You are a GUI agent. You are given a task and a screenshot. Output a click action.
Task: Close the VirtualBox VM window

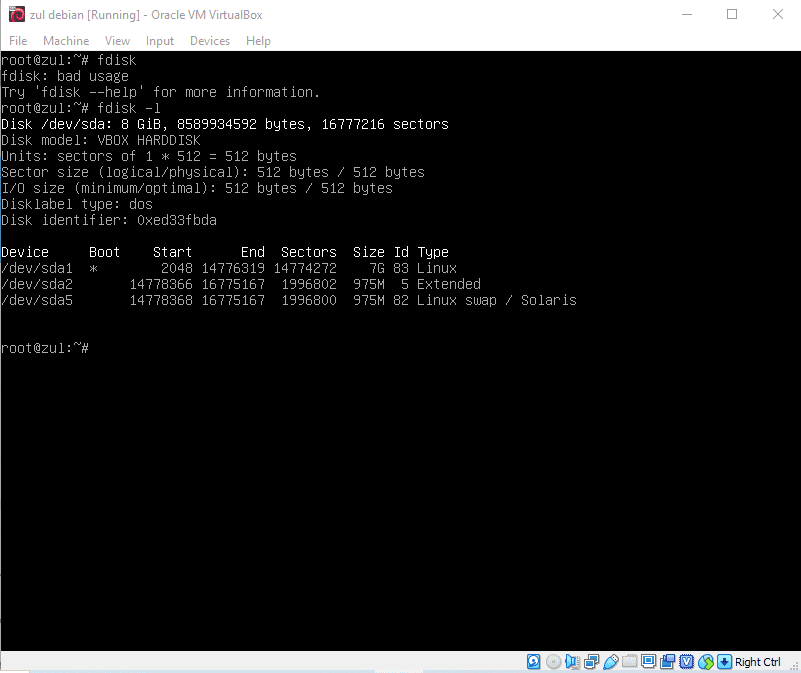[778, 14]
